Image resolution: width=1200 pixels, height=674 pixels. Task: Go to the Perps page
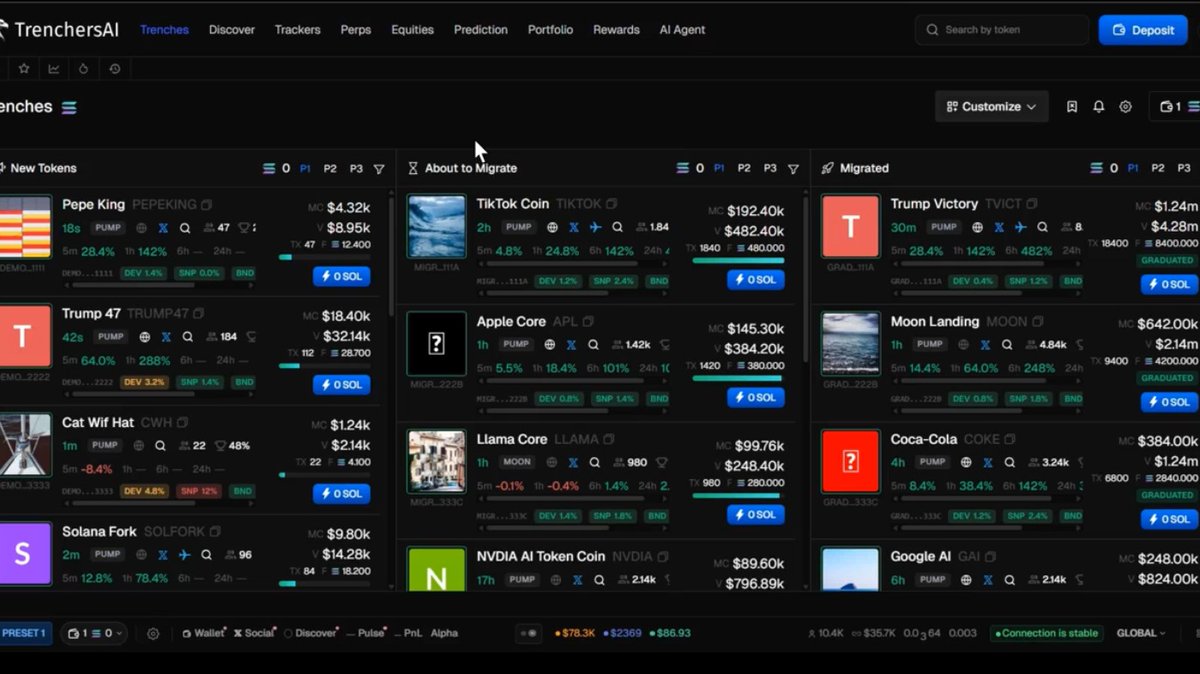click(x=355, y=30)
